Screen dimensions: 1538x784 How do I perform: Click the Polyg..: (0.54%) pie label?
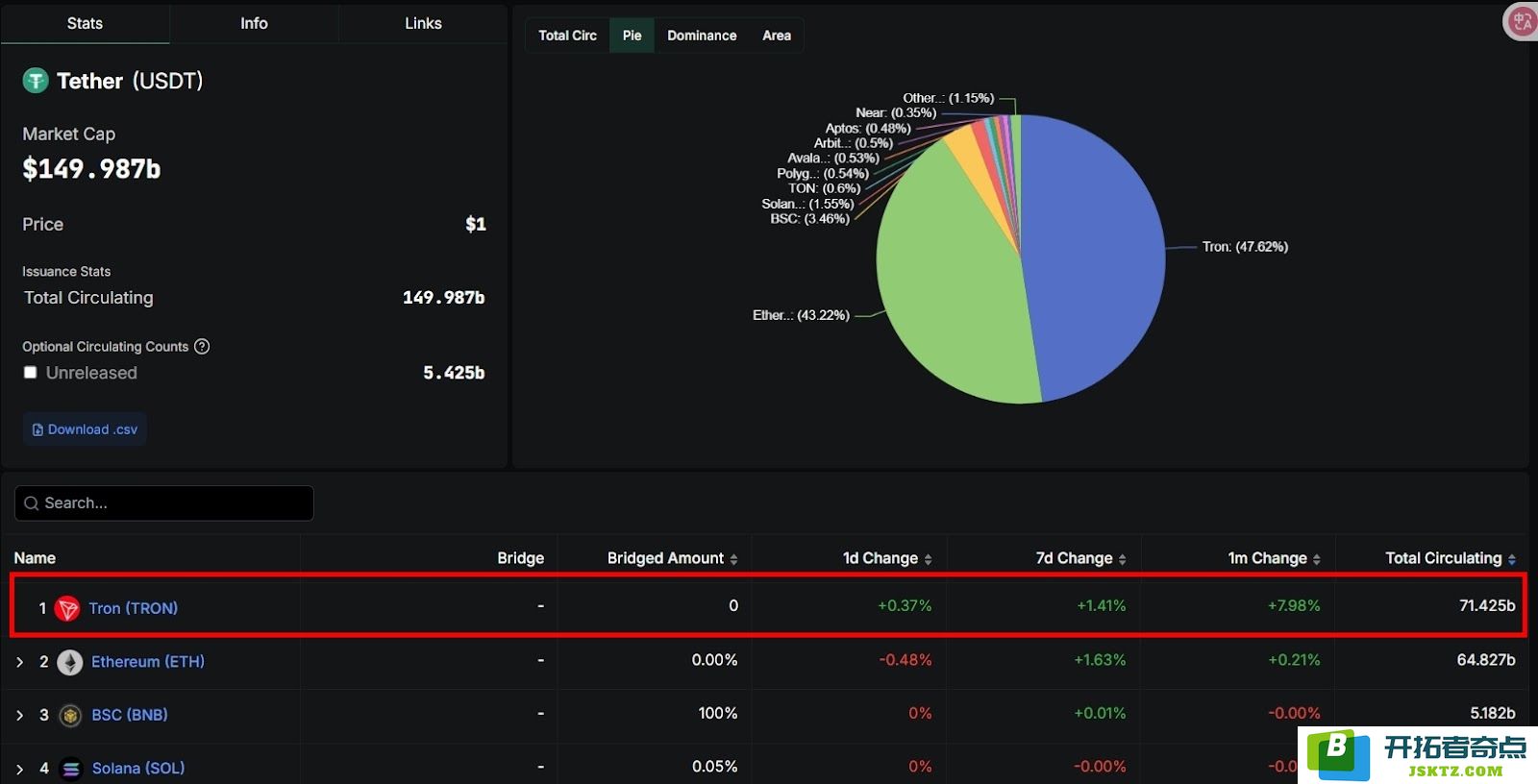point(823,174)
